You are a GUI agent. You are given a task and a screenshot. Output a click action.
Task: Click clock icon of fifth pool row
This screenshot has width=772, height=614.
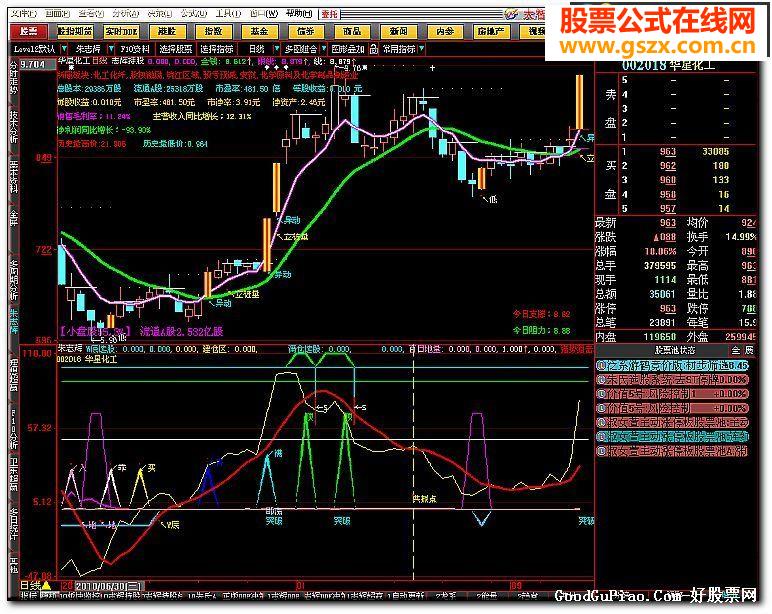601,422
